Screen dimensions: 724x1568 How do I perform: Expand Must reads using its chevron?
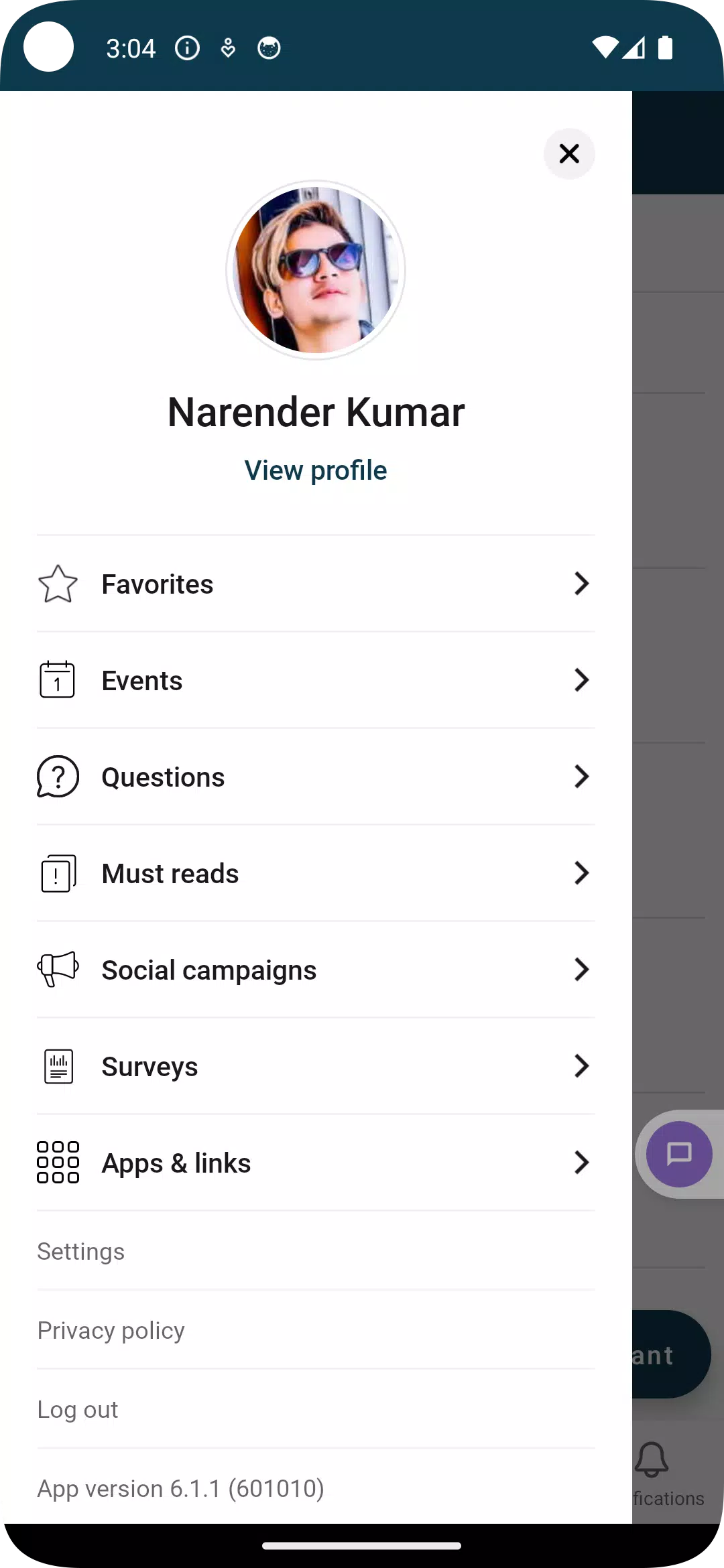point(581,873)
